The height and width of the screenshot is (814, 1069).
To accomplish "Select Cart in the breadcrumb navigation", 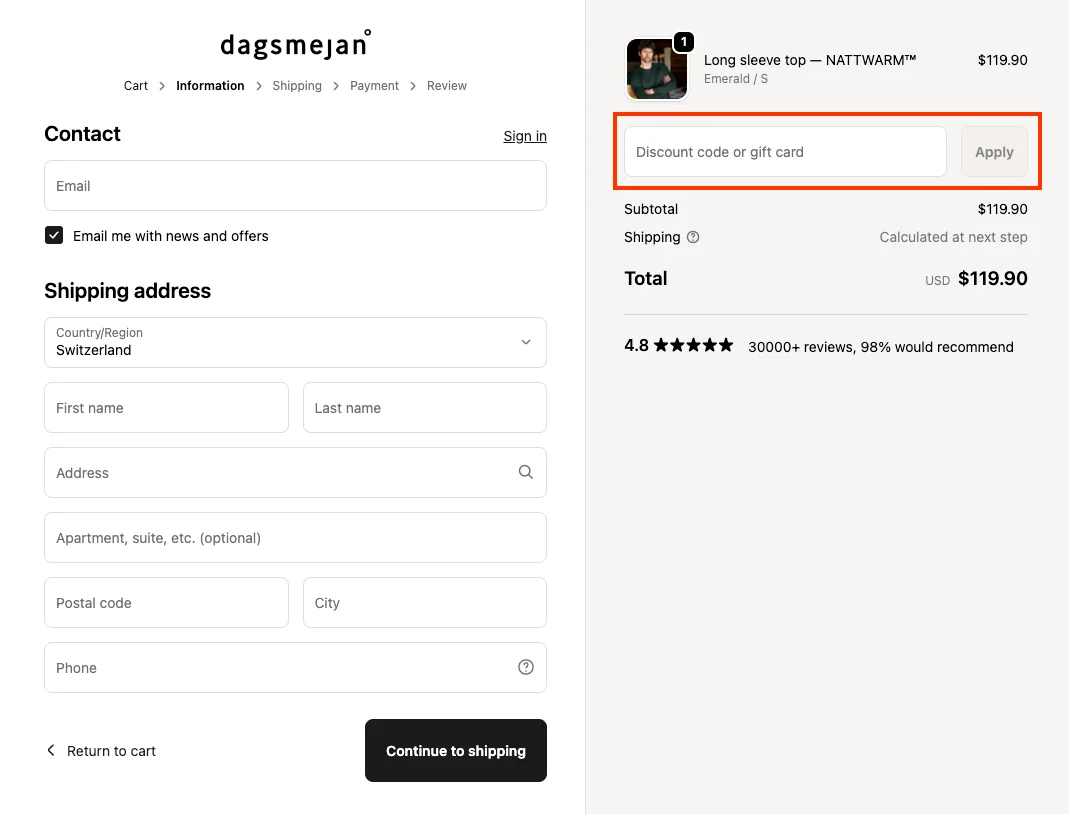I will pos(135,86).
